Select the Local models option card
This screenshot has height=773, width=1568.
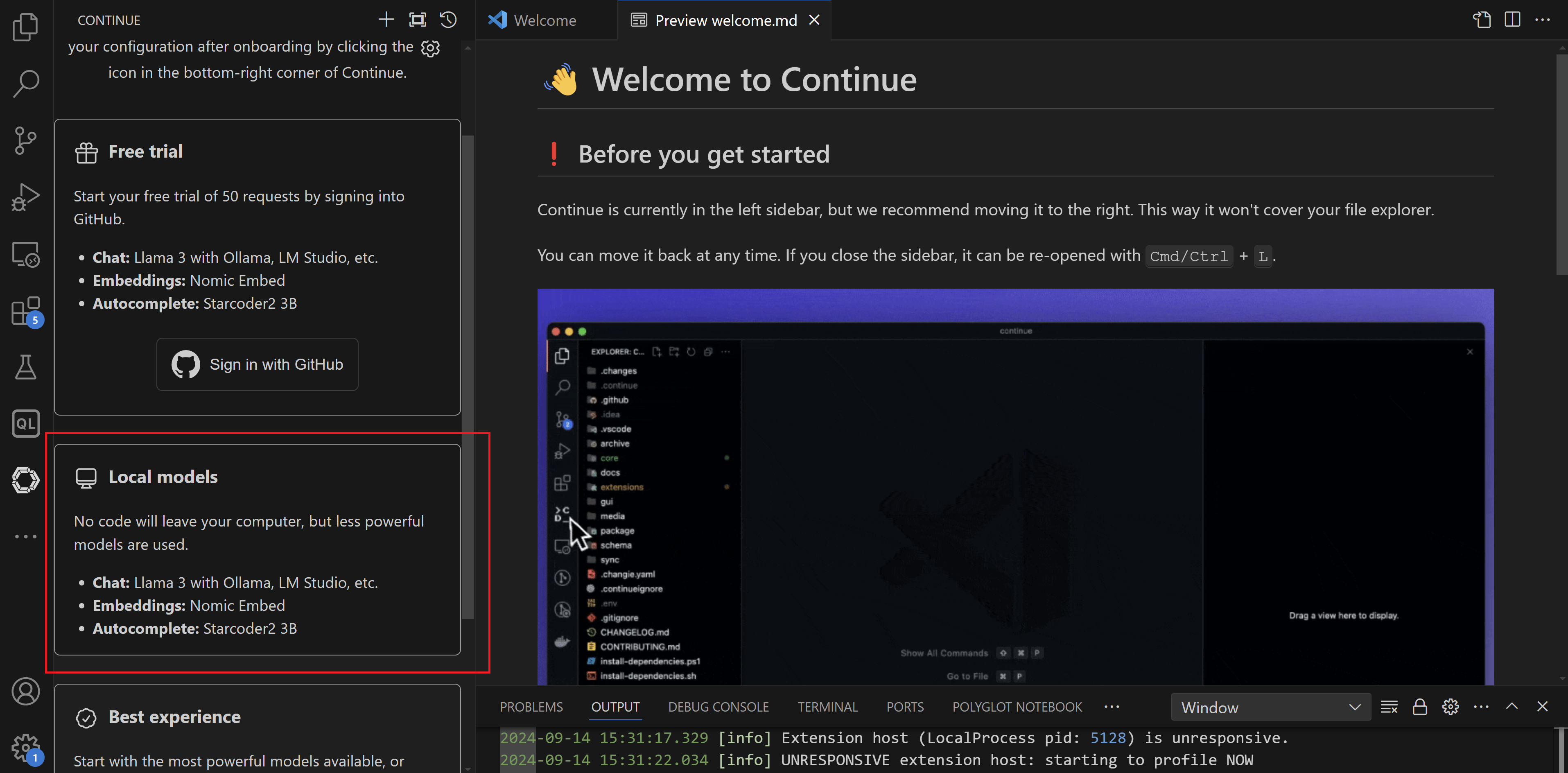pos(257,549)
